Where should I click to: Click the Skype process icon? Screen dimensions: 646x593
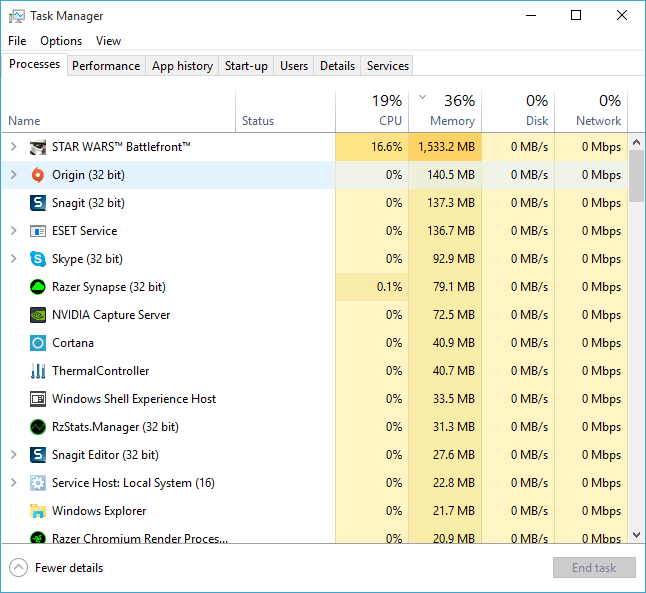click(38, 259)
